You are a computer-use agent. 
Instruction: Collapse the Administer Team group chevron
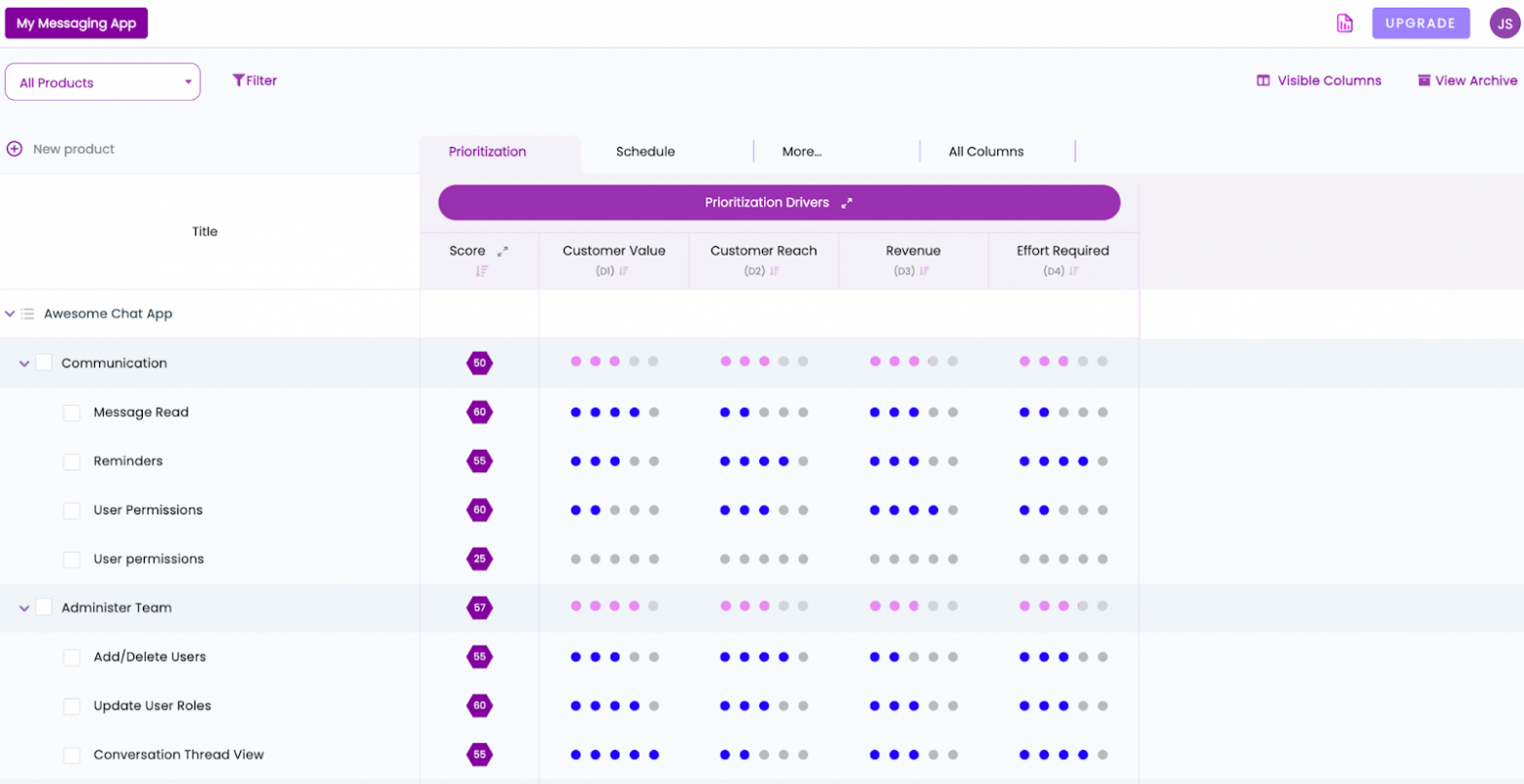pyautogui.click(x=25, y=608)
